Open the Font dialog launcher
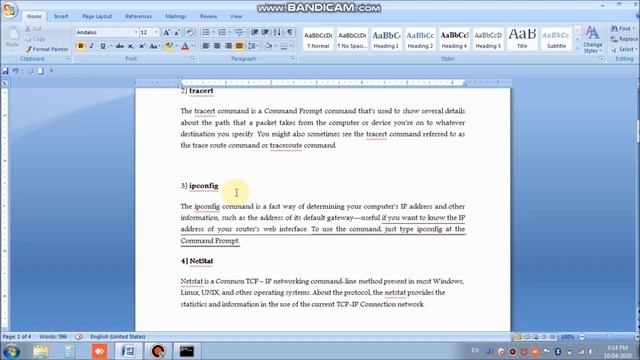Image resolution: width=640 pixels, height=360 pixels. [x=193, y=59]
